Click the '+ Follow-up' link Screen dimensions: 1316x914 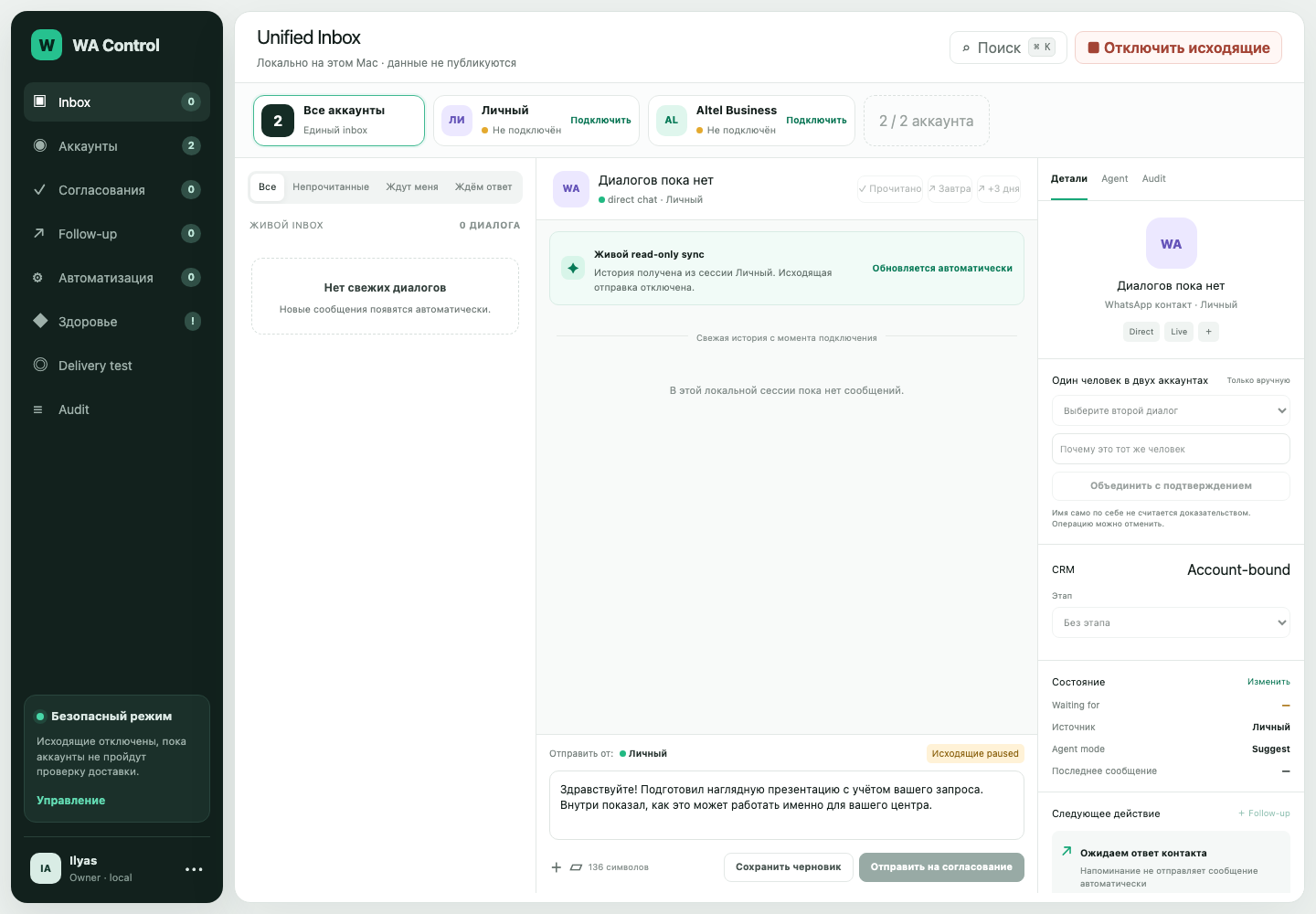coord(1264,813)
